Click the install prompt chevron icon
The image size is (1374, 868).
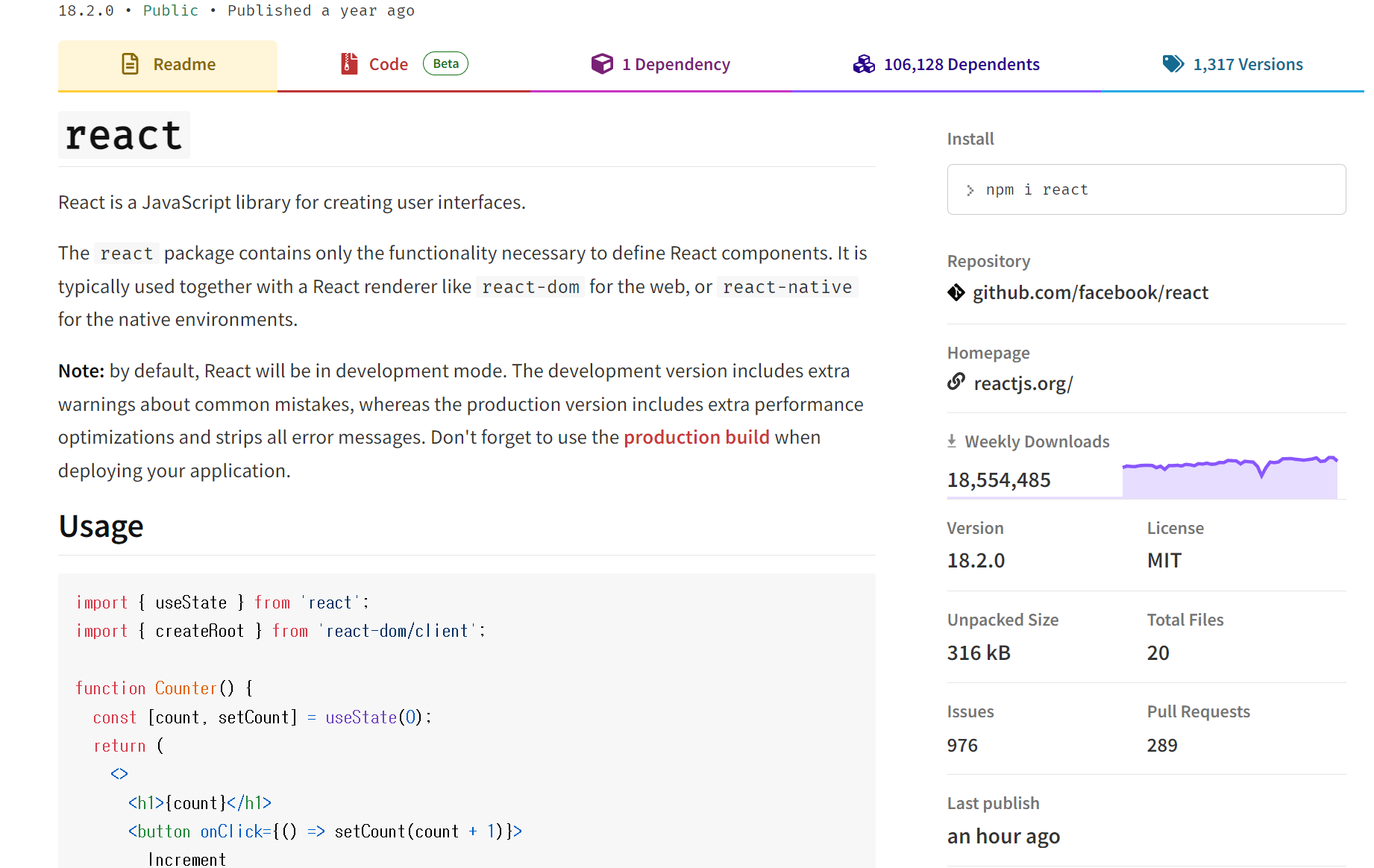(970, 190)
